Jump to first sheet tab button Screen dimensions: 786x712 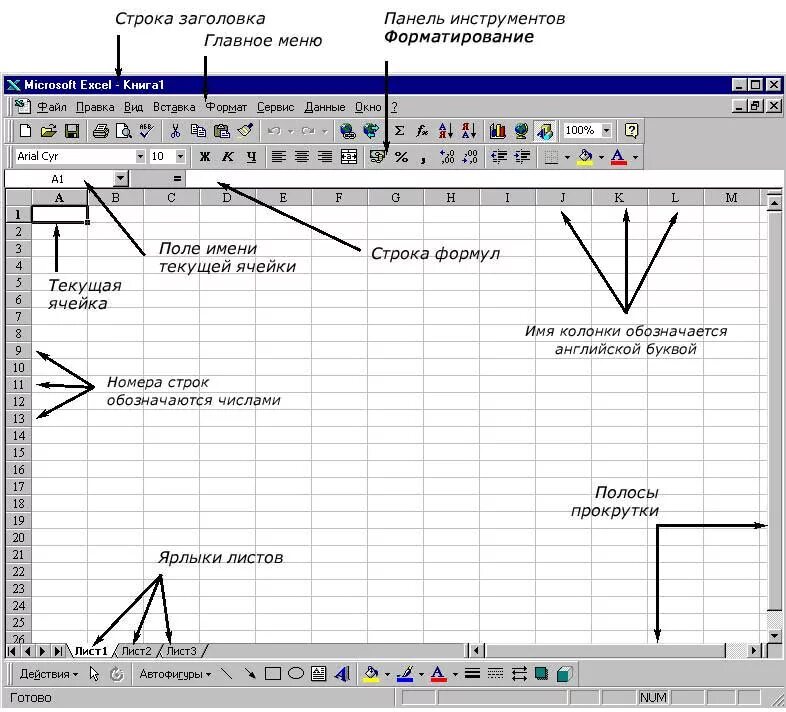(12, 651)
